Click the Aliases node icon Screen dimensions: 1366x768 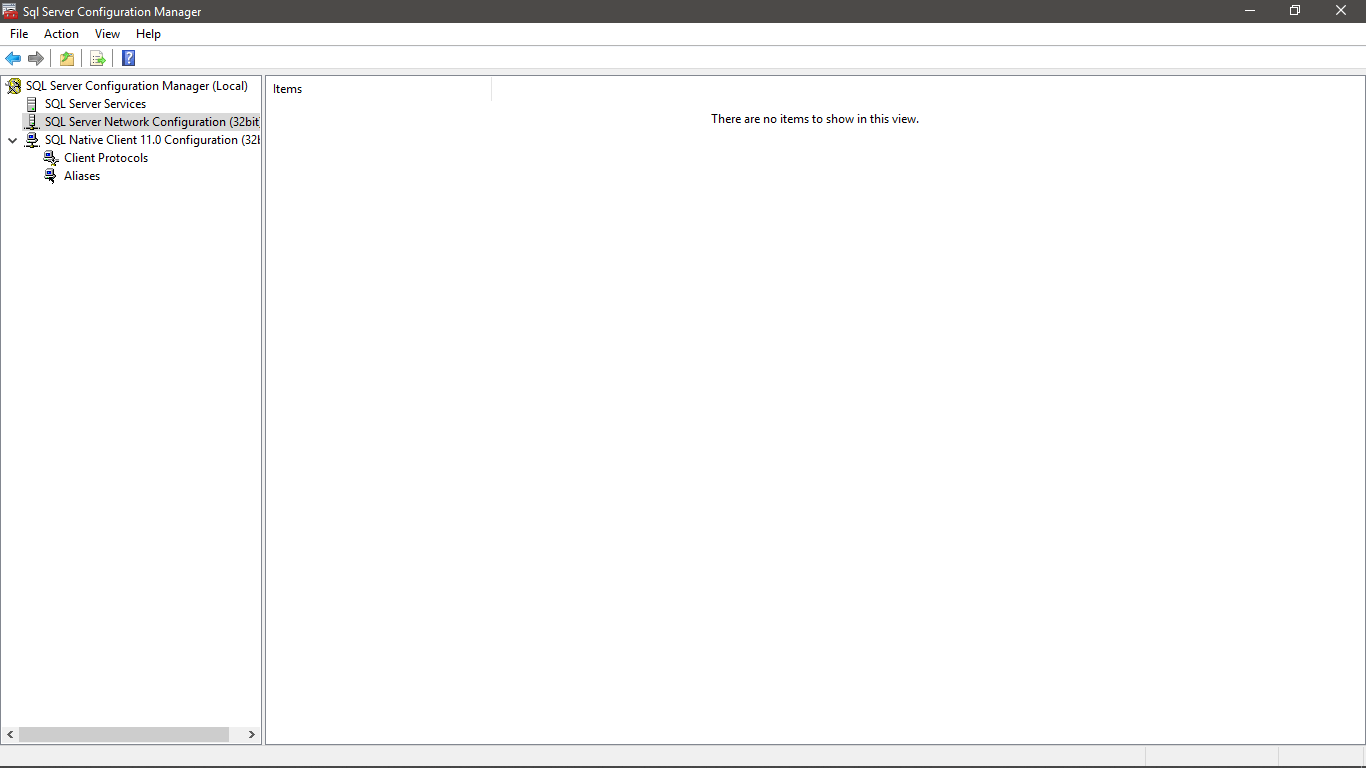pyautogui.click(x=51, y=176)
